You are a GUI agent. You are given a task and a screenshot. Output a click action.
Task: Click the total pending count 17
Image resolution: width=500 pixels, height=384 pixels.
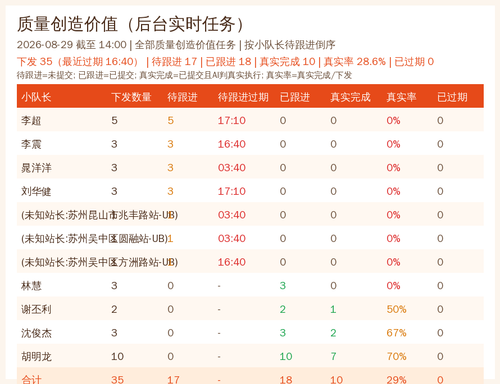pos(173,380)
